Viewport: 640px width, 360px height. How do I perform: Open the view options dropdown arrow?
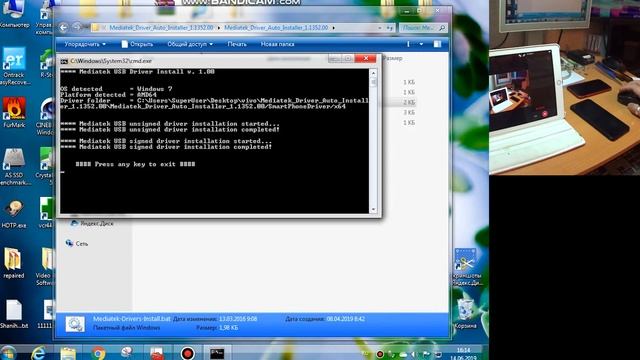pyautogui.click(x=421, y=44)
